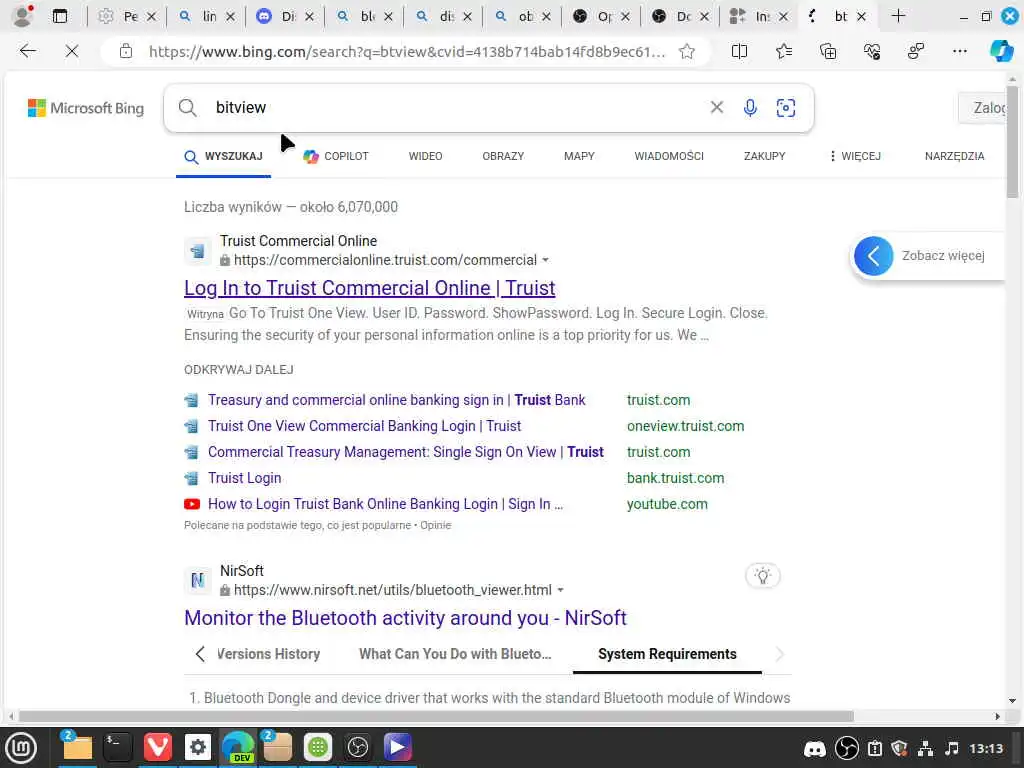The image size is (1024, 768).
Task: Open Treasury and commercial online banking link
Action: click(x=396, y=400)
